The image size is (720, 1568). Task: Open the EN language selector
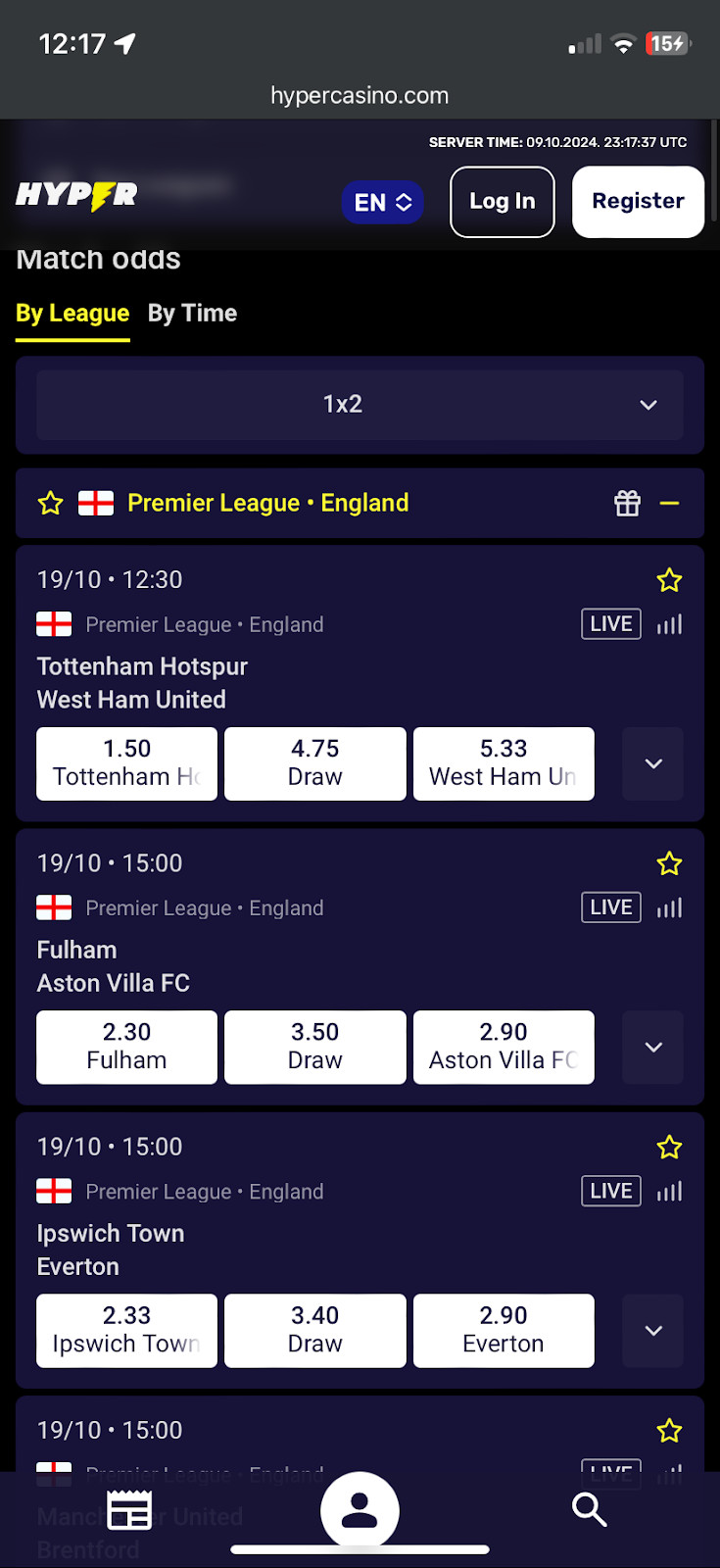coord(382,202)
